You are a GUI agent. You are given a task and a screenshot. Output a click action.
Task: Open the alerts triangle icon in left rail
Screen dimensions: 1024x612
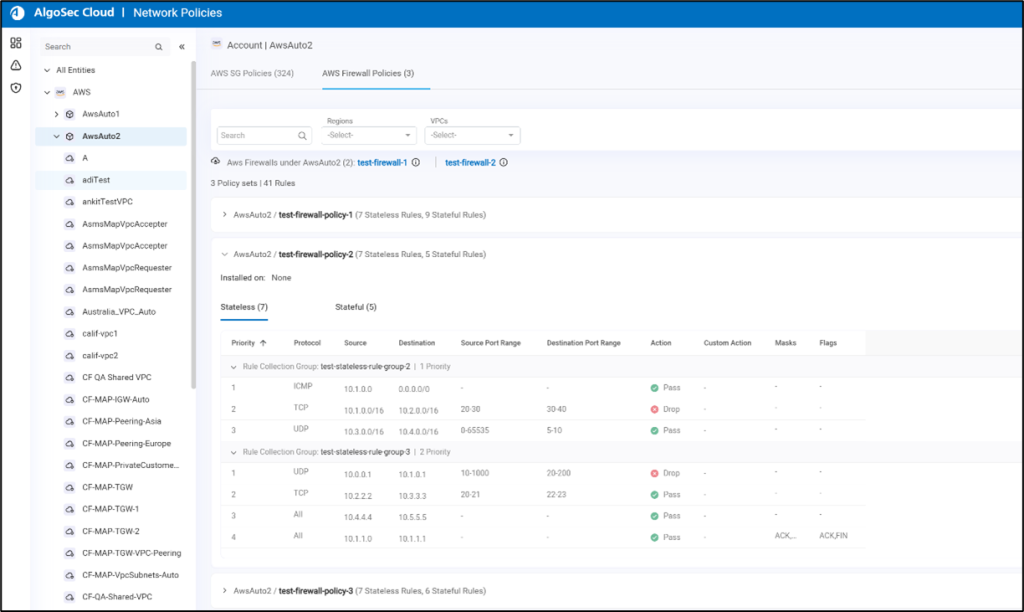click(16, 65)
